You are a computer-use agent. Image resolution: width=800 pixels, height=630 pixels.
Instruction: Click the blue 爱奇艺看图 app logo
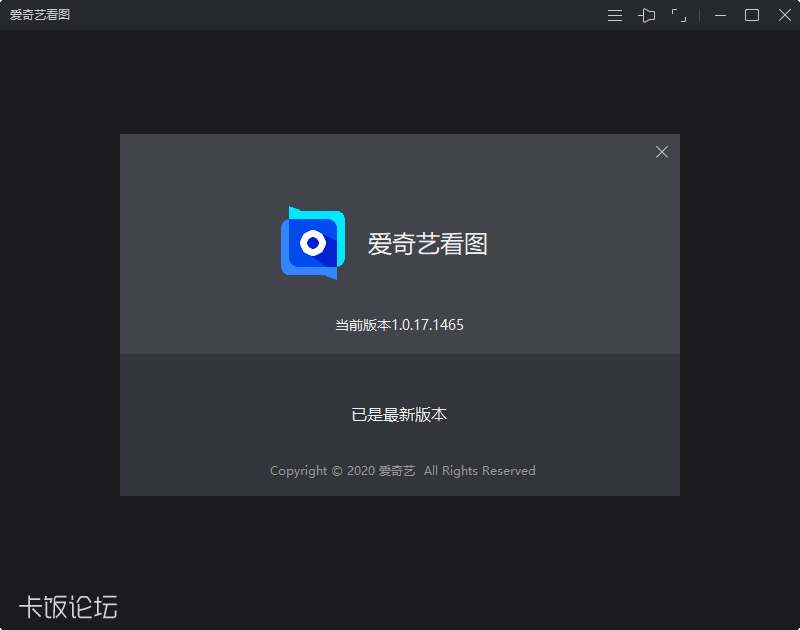[x=312, y=243]
